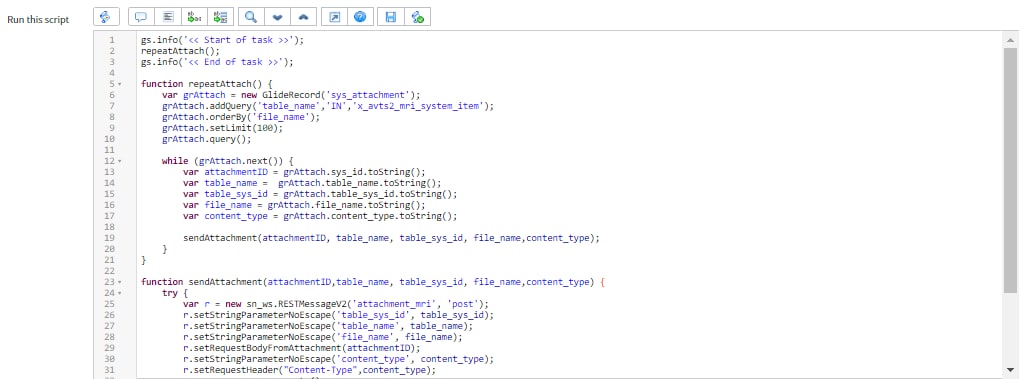Image resolution: width=1020 pixels, height=379 pixels.
Task: Click the vertical scrollbar thumb
Action: (1010, 169)
